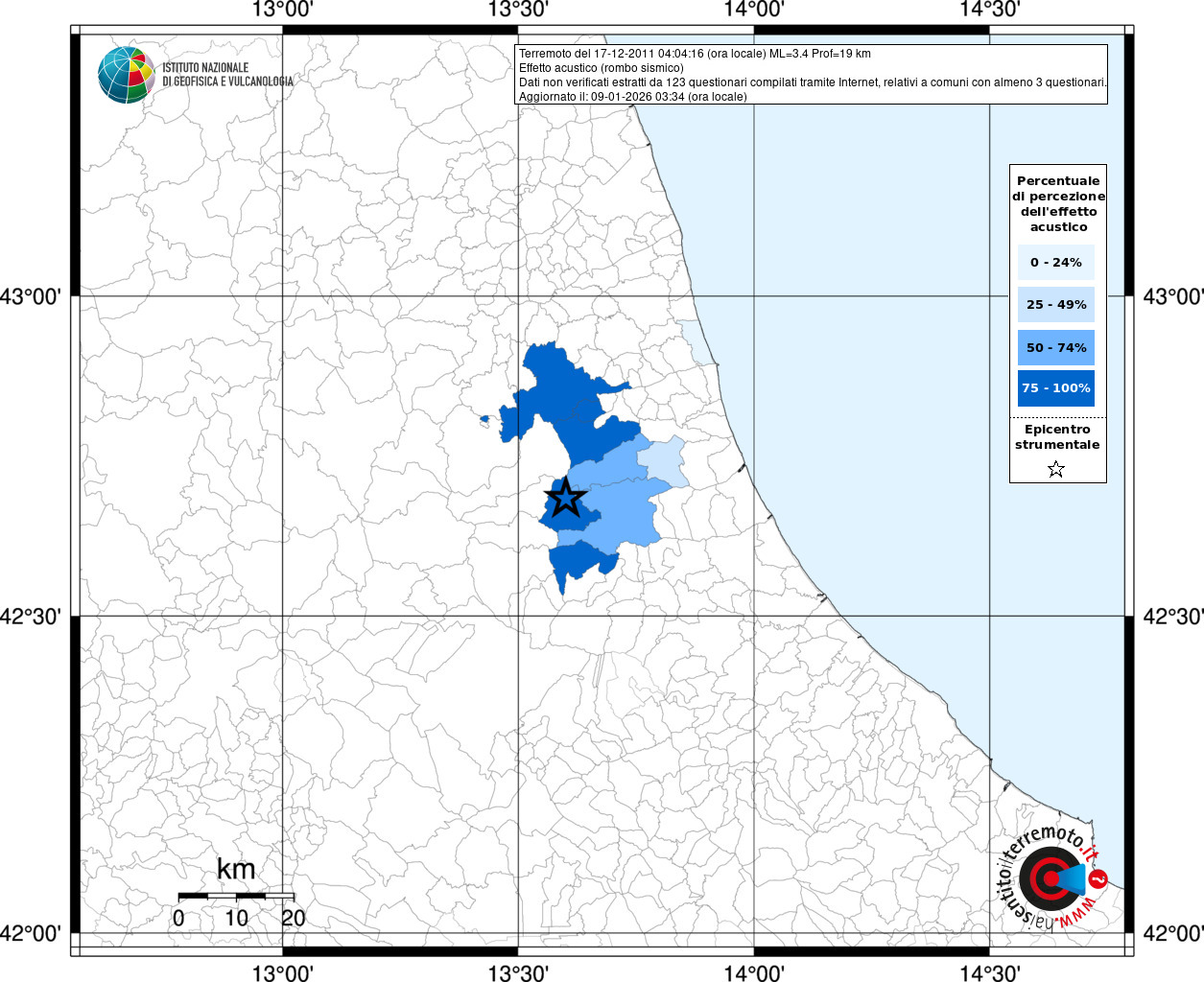Click the 14°00' label on top axis

pyautogui.click(x=754, y=10)
